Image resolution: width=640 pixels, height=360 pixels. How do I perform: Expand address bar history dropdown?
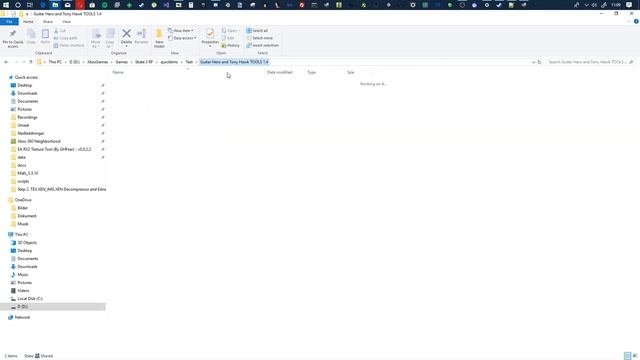tap(533, 62)
